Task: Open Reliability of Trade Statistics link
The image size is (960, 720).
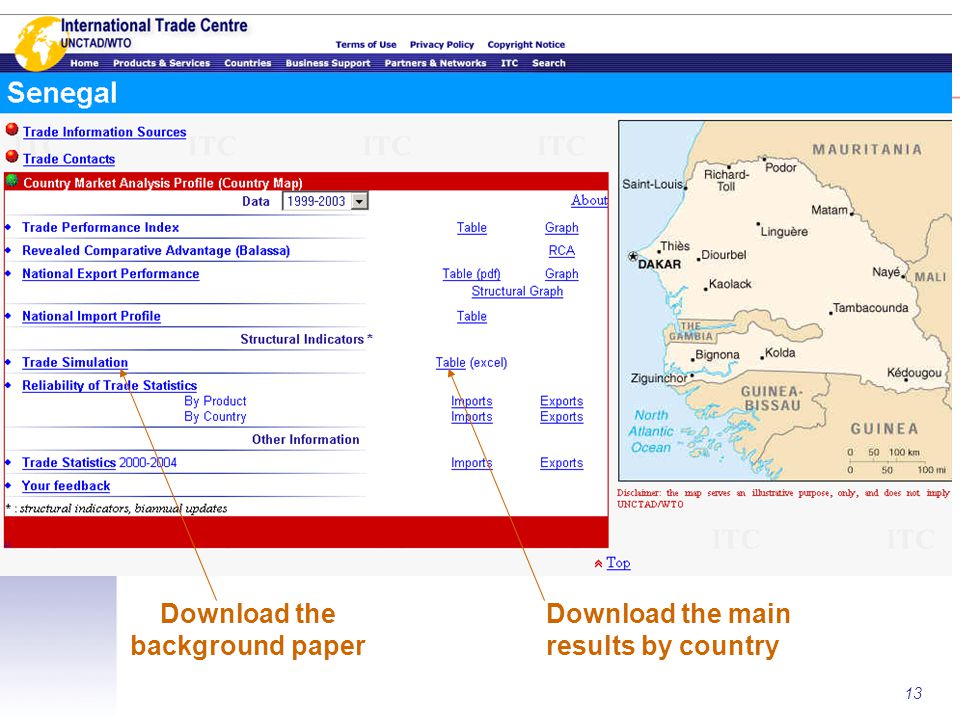Action: [110, 386]
